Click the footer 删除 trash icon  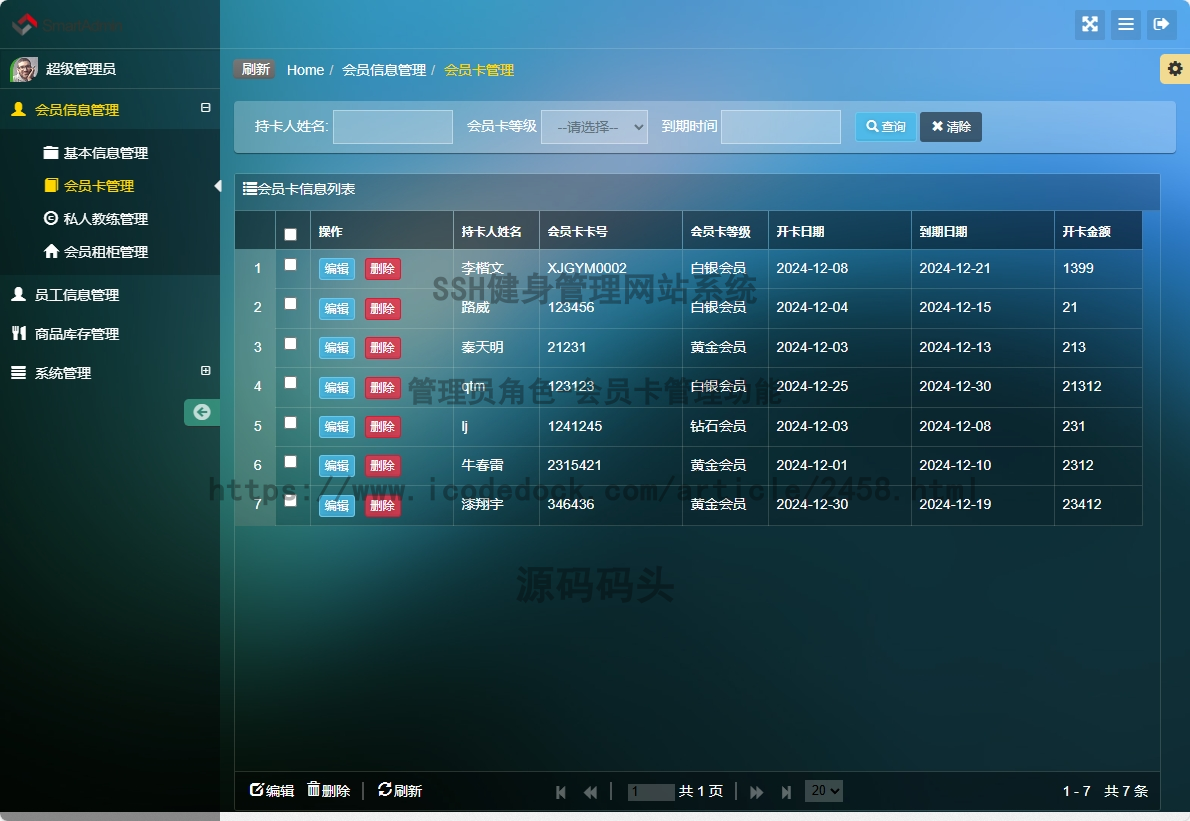pyautogui.click(x=313, y=790)
